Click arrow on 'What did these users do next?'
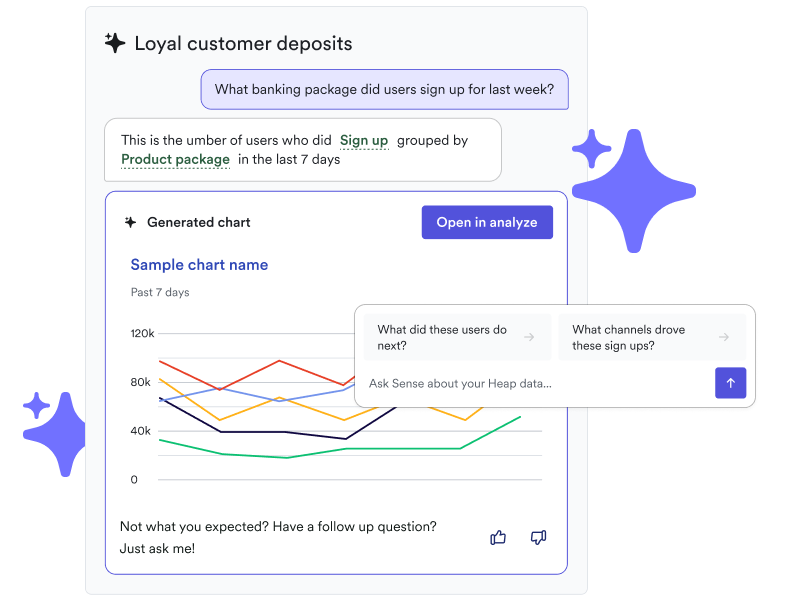Image resolution: width=800 pixels, height=600 pixels. pos(530,338)
